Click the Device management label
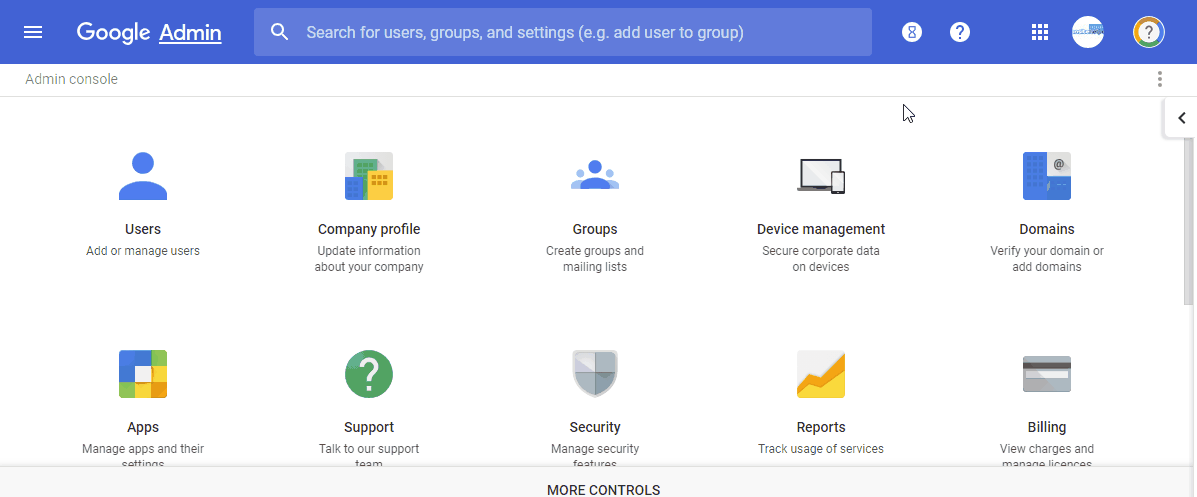The height and width of the screenshot is (497, 1197). pos(821,229)
